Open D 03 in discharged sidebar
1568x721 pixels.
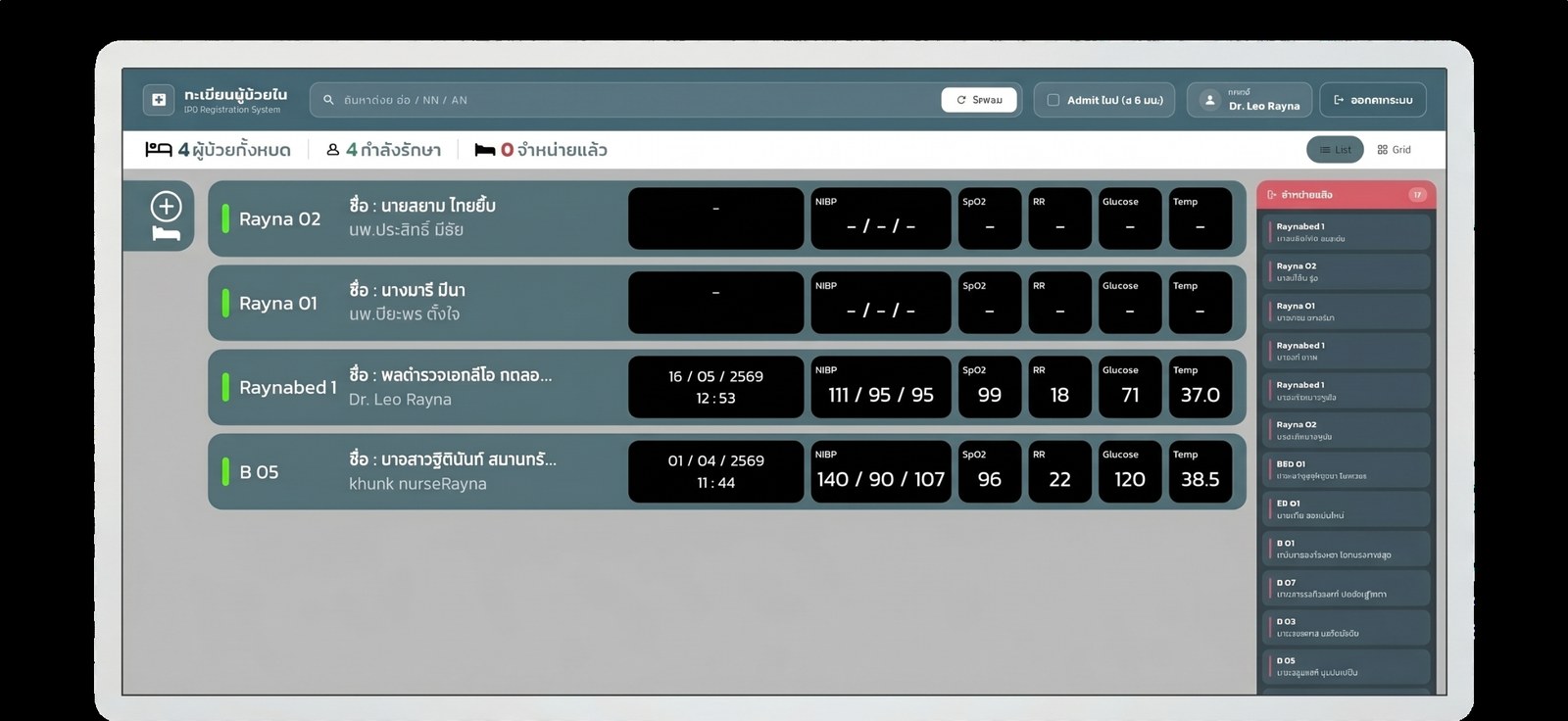(x=1347, y=627)
